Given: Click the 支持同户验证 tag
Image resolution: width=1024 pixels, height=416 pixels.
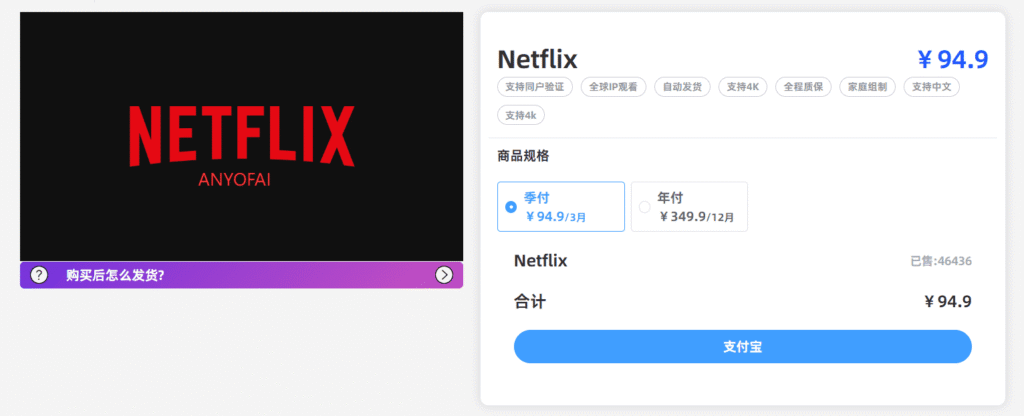Looking at the screenshot, I should coord(535,87).
